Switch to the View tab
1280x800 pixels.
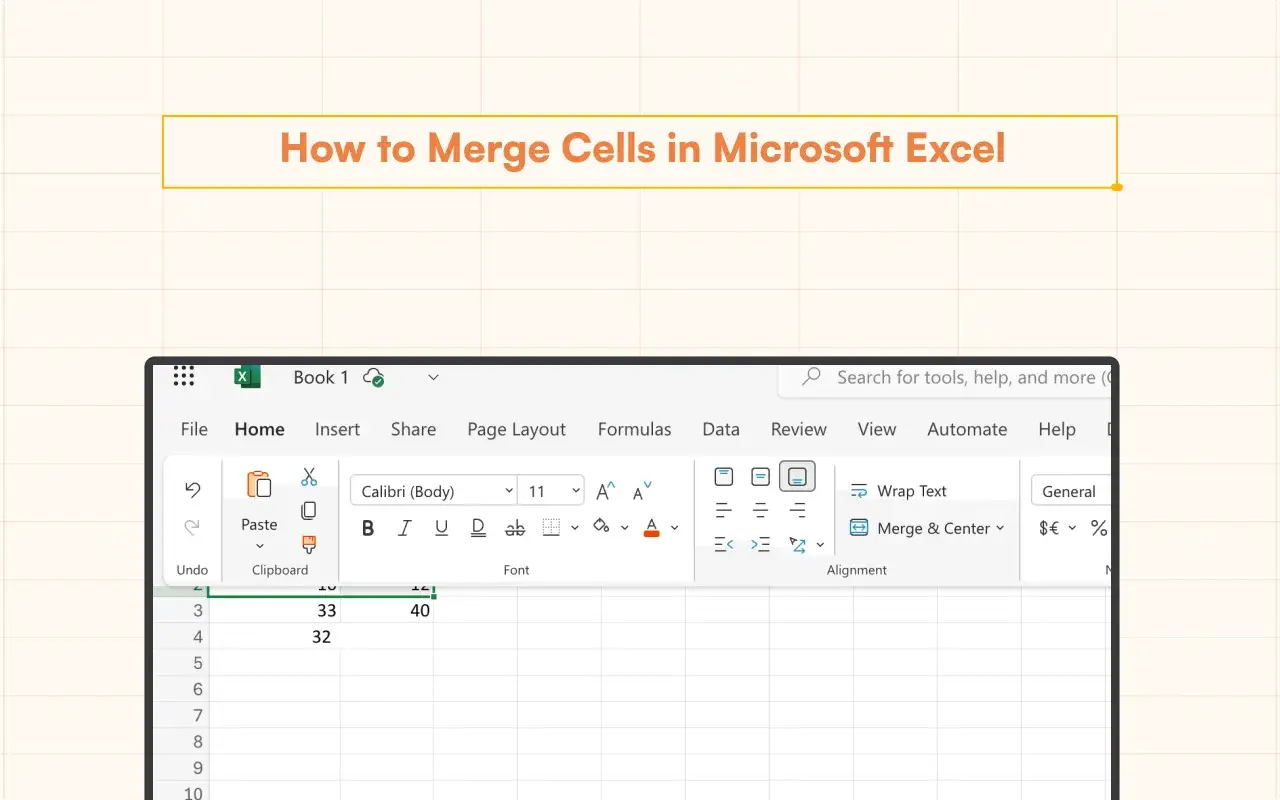coord(877,429)
